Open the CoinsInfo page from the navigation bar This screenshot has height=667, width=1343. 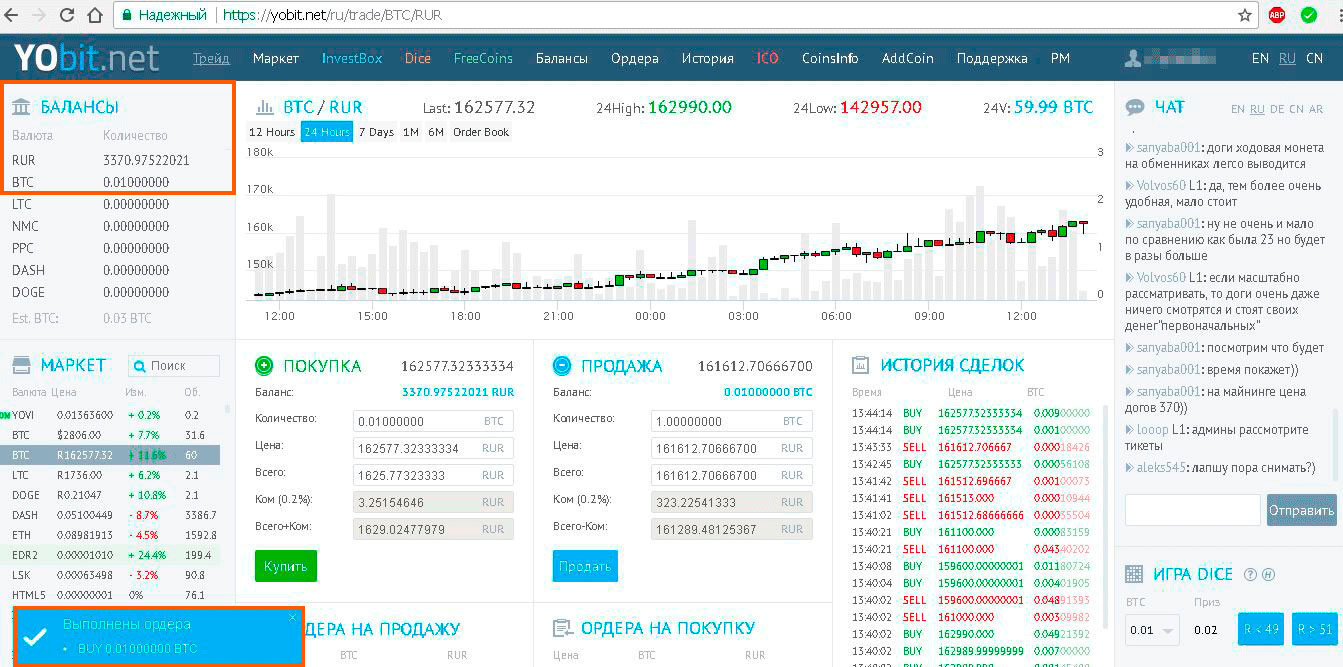click(x=830, y=58)
